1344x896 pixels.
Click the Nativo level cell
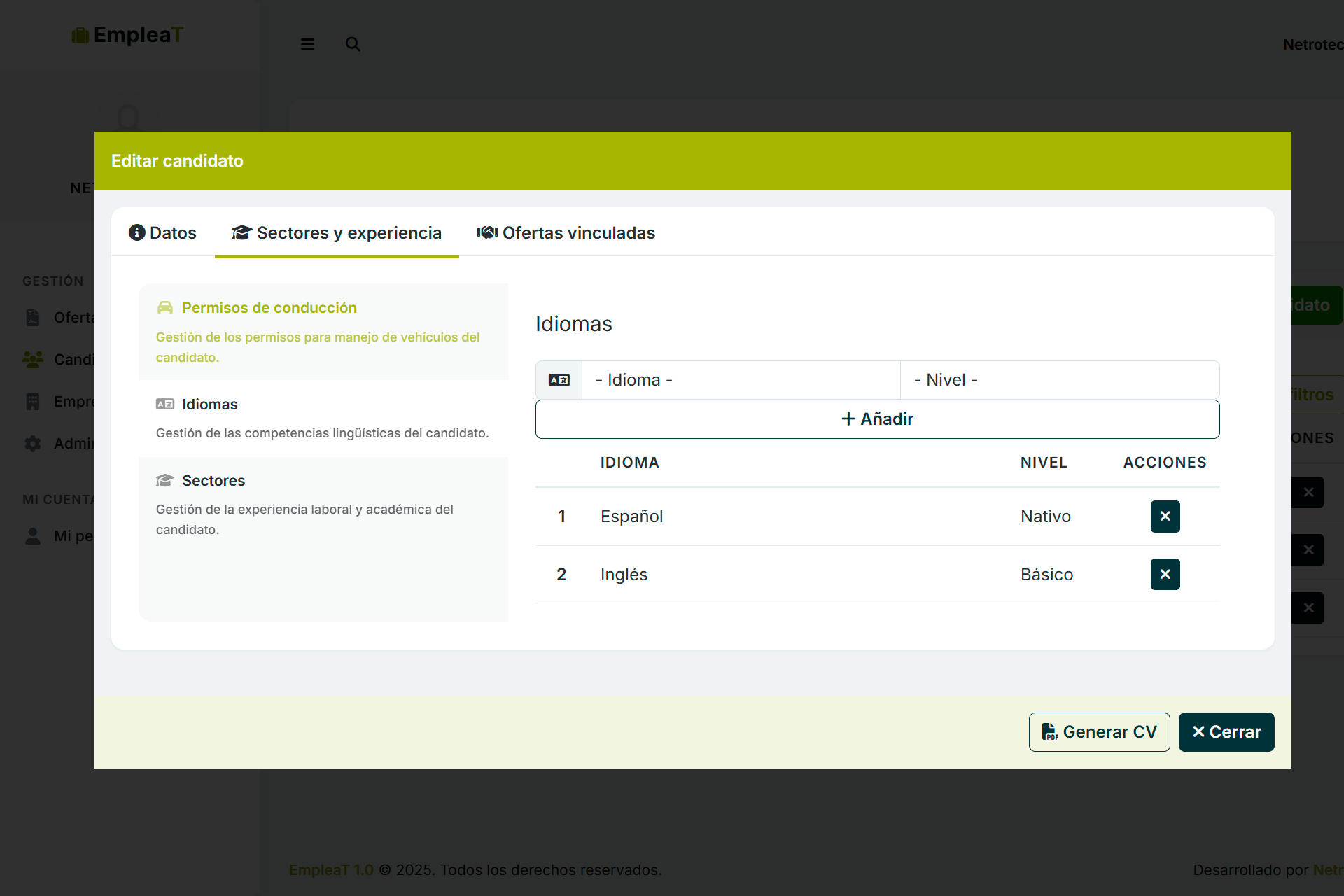(x=1046, y=517)
